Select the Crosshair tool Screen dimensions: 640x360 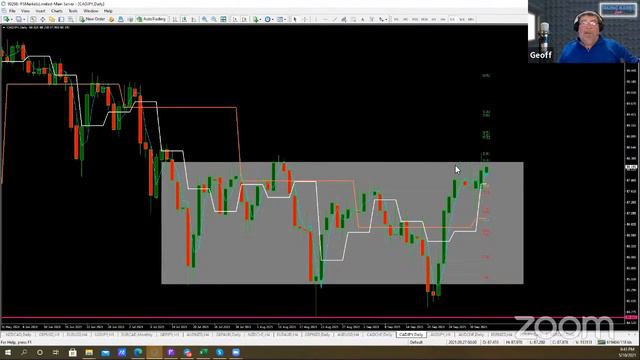[x=305, y=19]
